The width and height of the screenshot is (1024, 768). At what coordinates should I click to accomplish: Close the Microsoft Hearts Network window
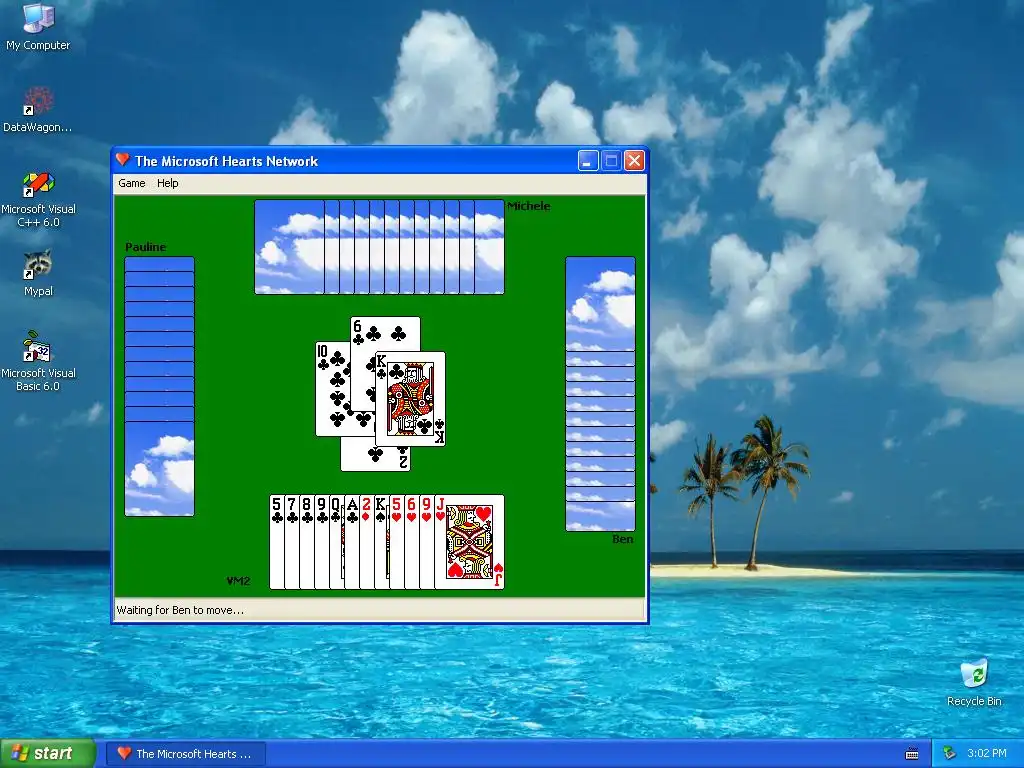click(634, 161)
